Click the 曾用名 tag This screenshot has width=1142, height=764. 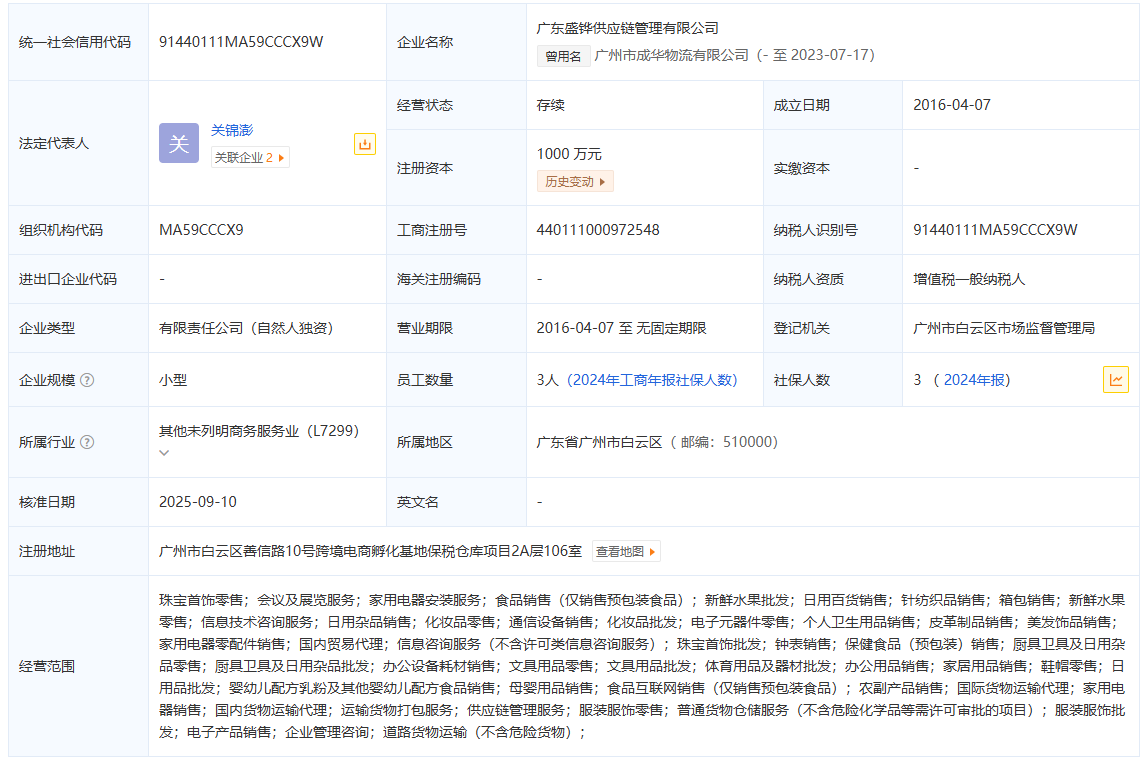tap(563, 56)
